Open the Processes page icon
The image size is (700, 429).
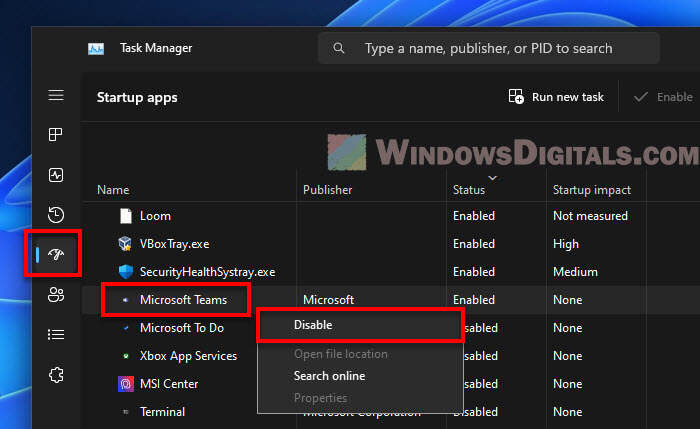pos(56,134)
